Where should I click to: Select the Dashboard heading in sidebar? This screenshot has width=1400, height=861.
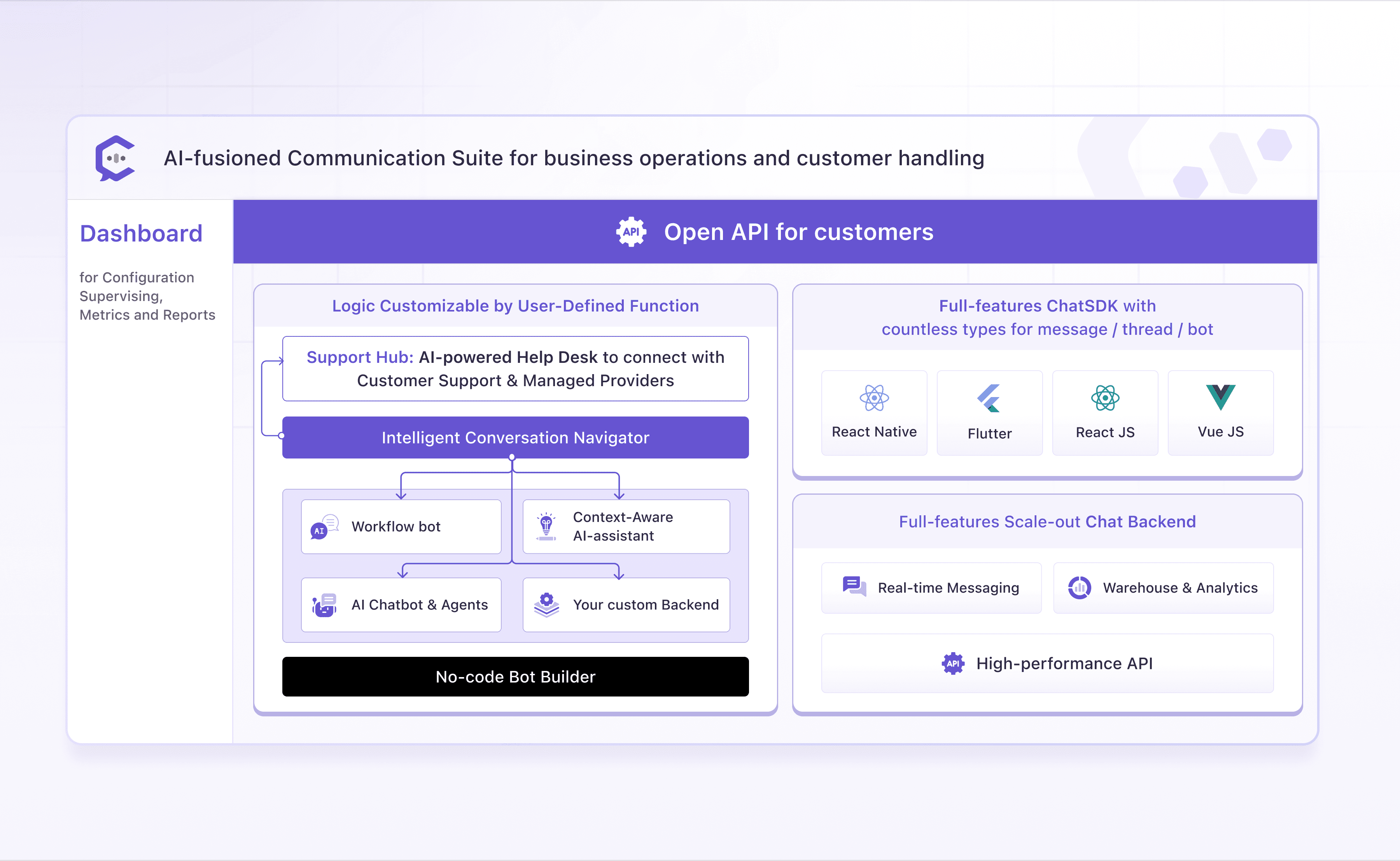point(141,233)
